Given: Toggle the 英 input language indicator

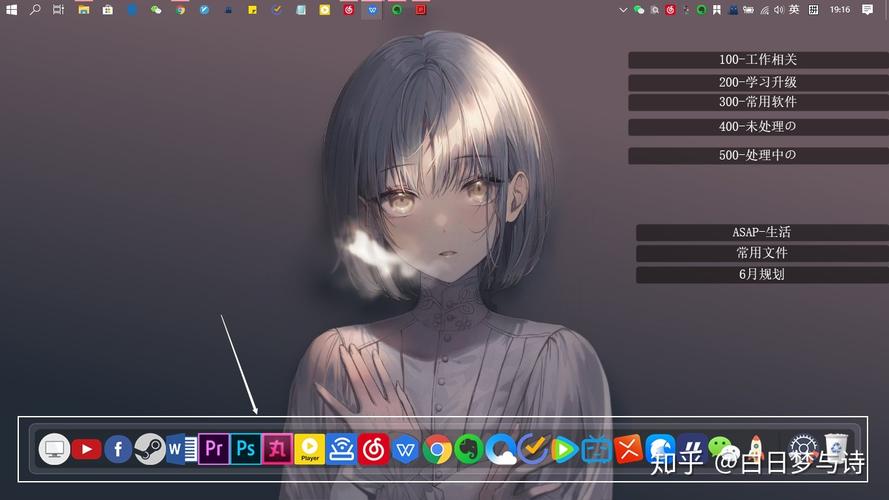Looking at the screenshot, I should [794, 10].
